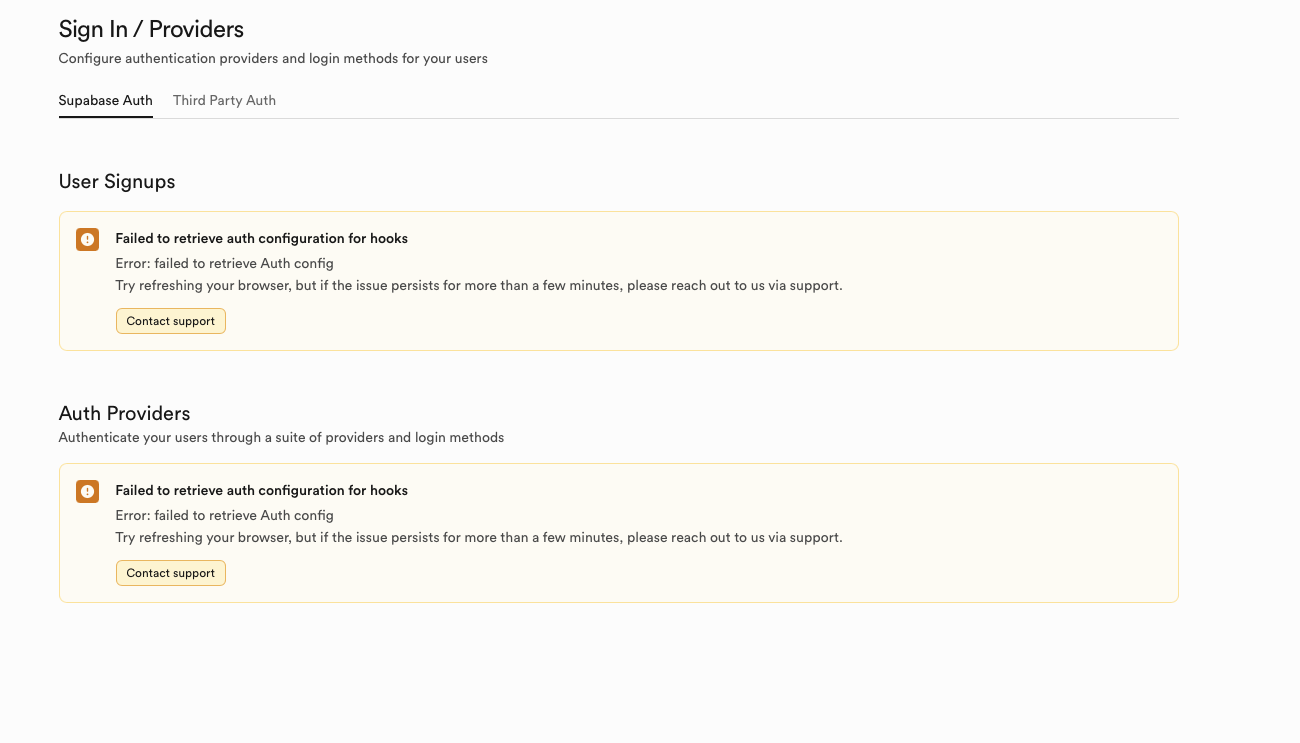
Task: Click the active underline beneath Supabase Auth tab
Action: tap(106, 117)
